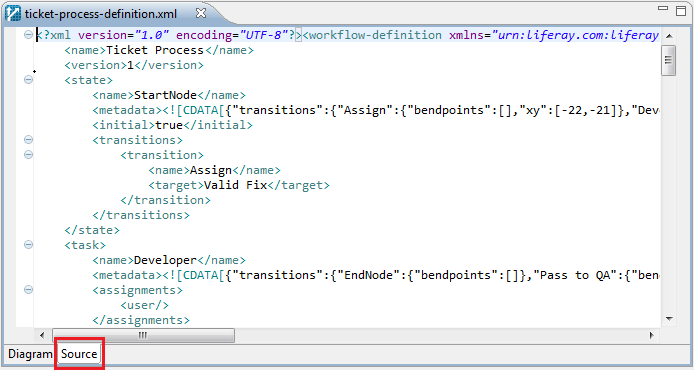This screenshot has width=694, height=370.
Task: Collapse the task element fold marker
Action: (x=28, y=245)
